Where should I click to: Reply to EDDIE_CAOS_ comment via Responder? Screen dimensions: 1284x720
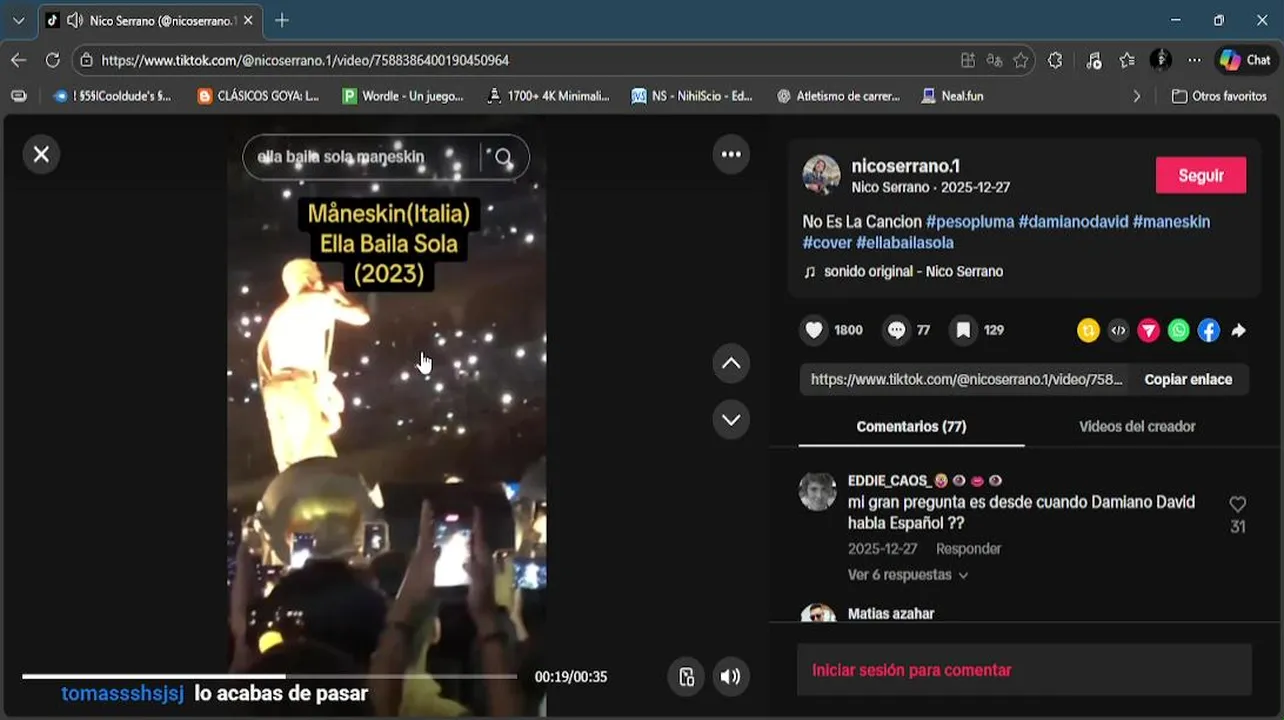(968, 549)
